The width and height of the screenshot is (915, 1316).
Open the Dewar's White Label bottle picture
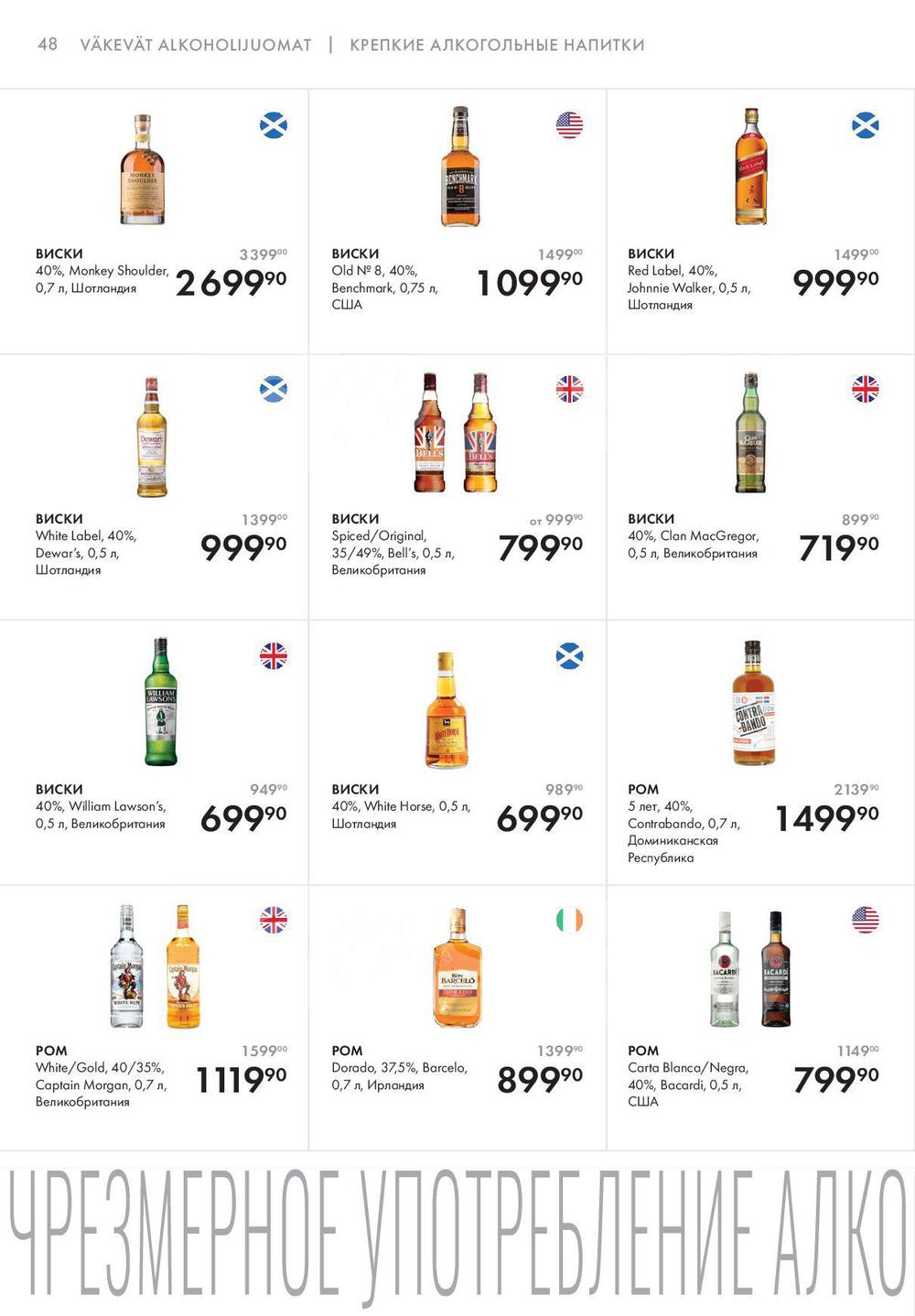pyautogui.click(x=152, y=437)
